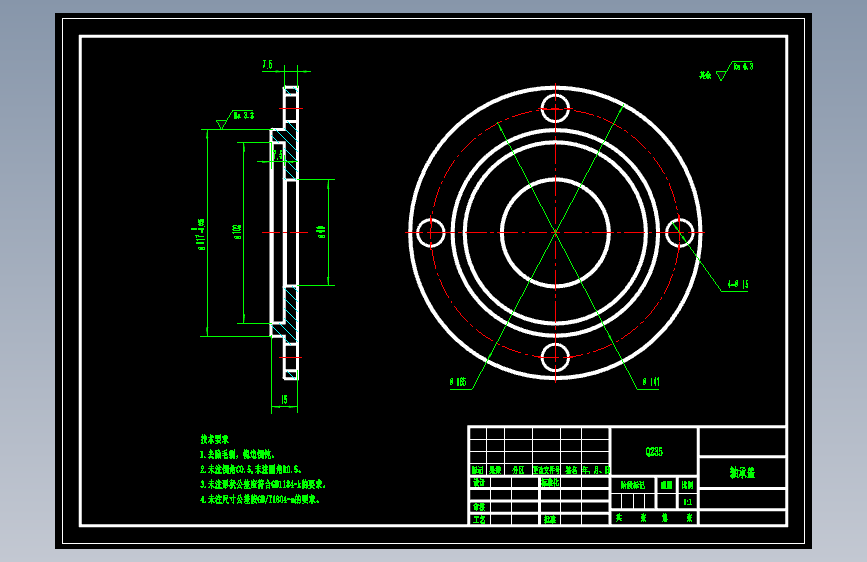This screenshot has height=562, width=867.
Task: Click the 设计 cell in the title block
Action: (479, 482)
